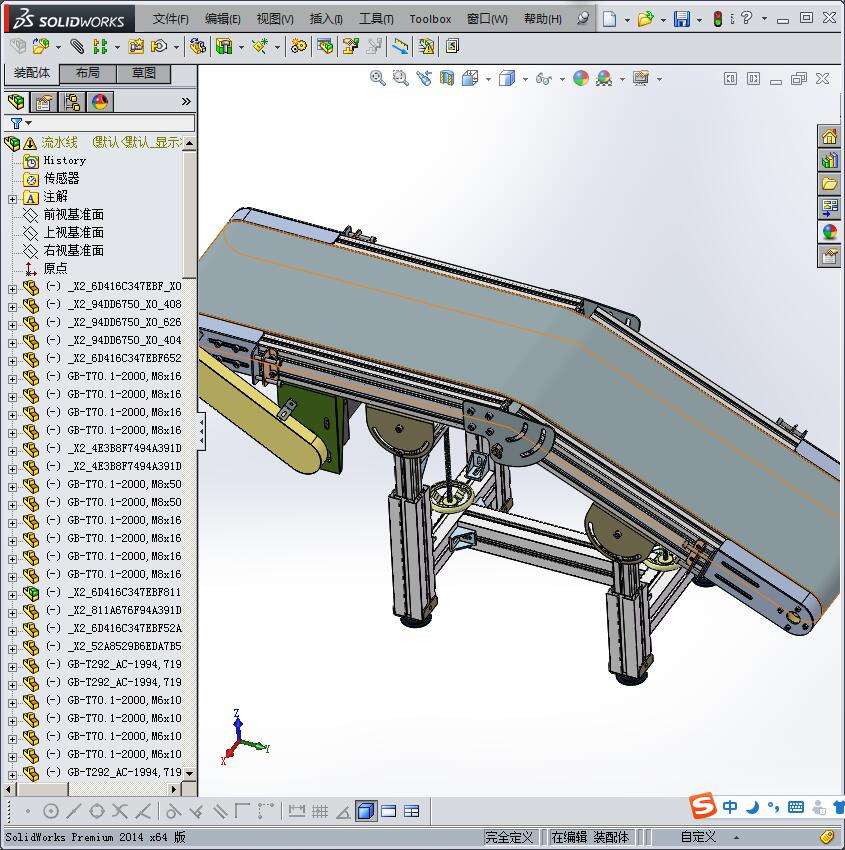Click the feature tree scroll-up arrow

(x=190, y=144)
